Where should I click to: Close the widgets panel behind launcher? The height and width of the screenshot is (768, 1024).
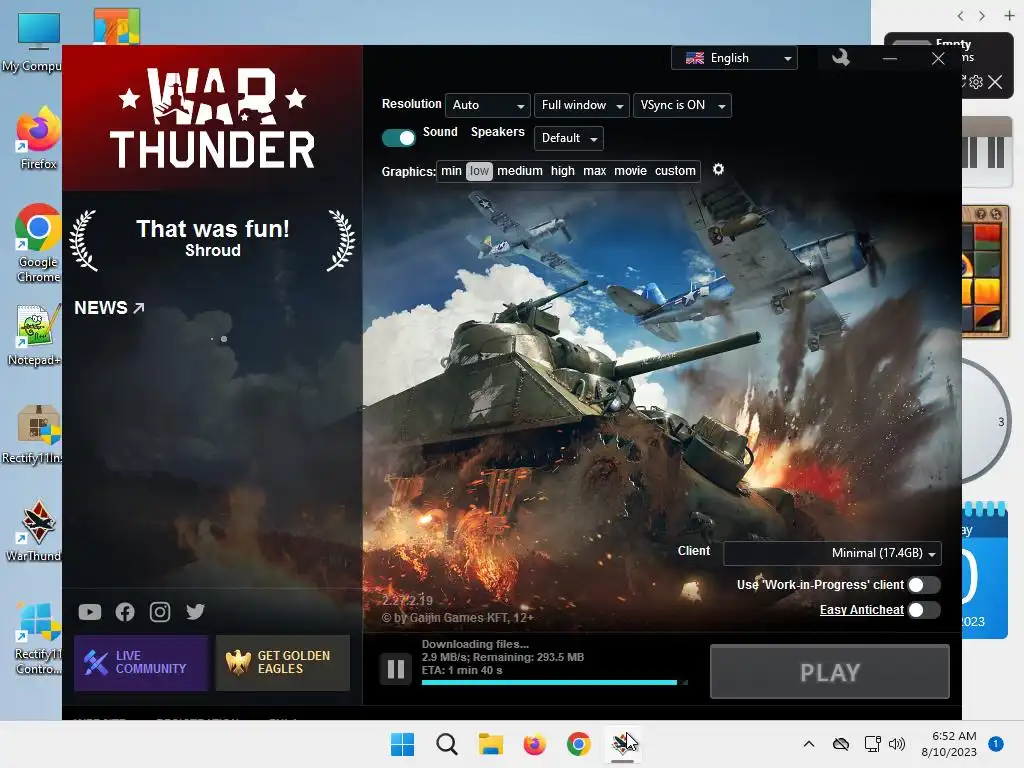(x=995, y=82)
